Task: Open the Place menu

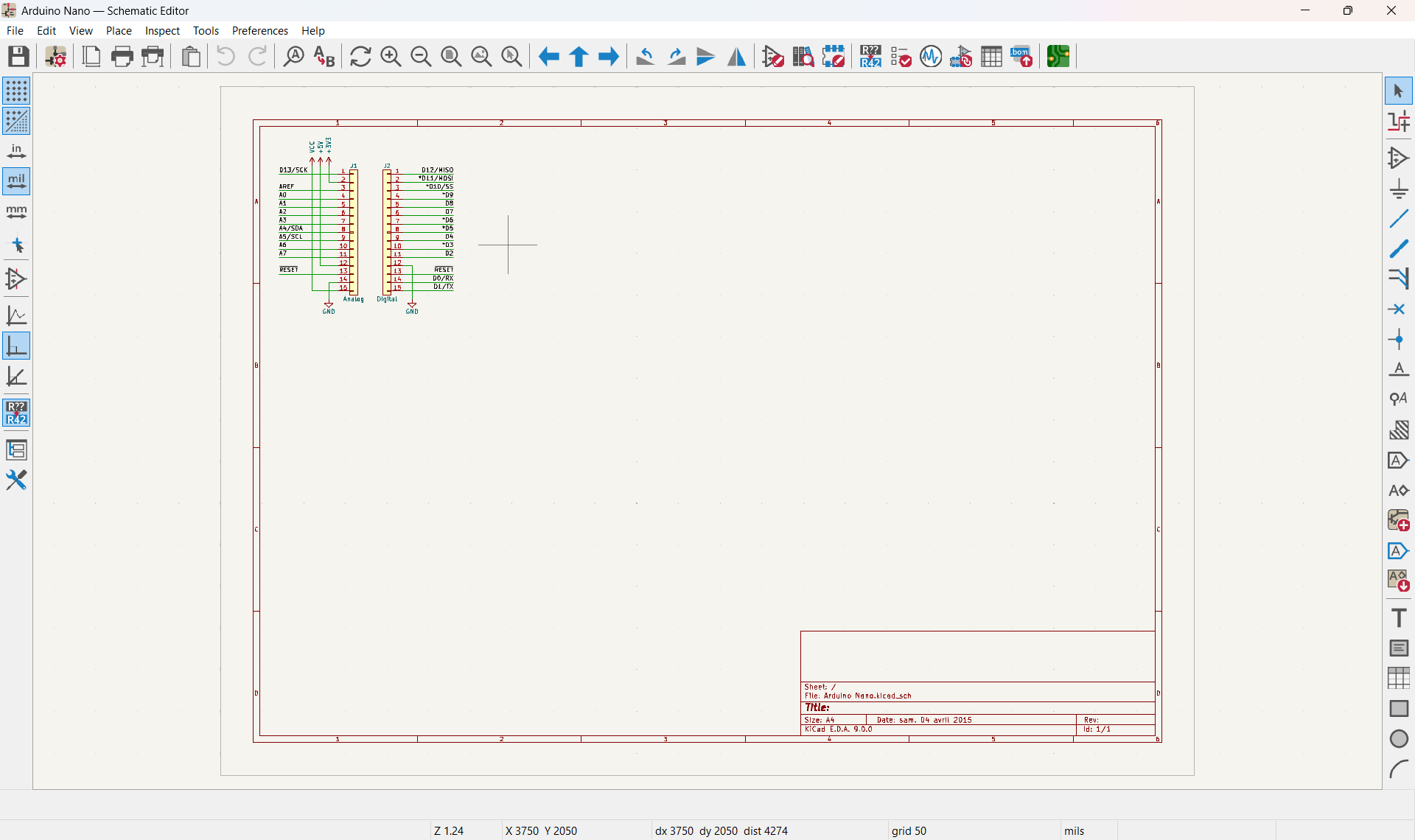Action: tap(119, 30)
